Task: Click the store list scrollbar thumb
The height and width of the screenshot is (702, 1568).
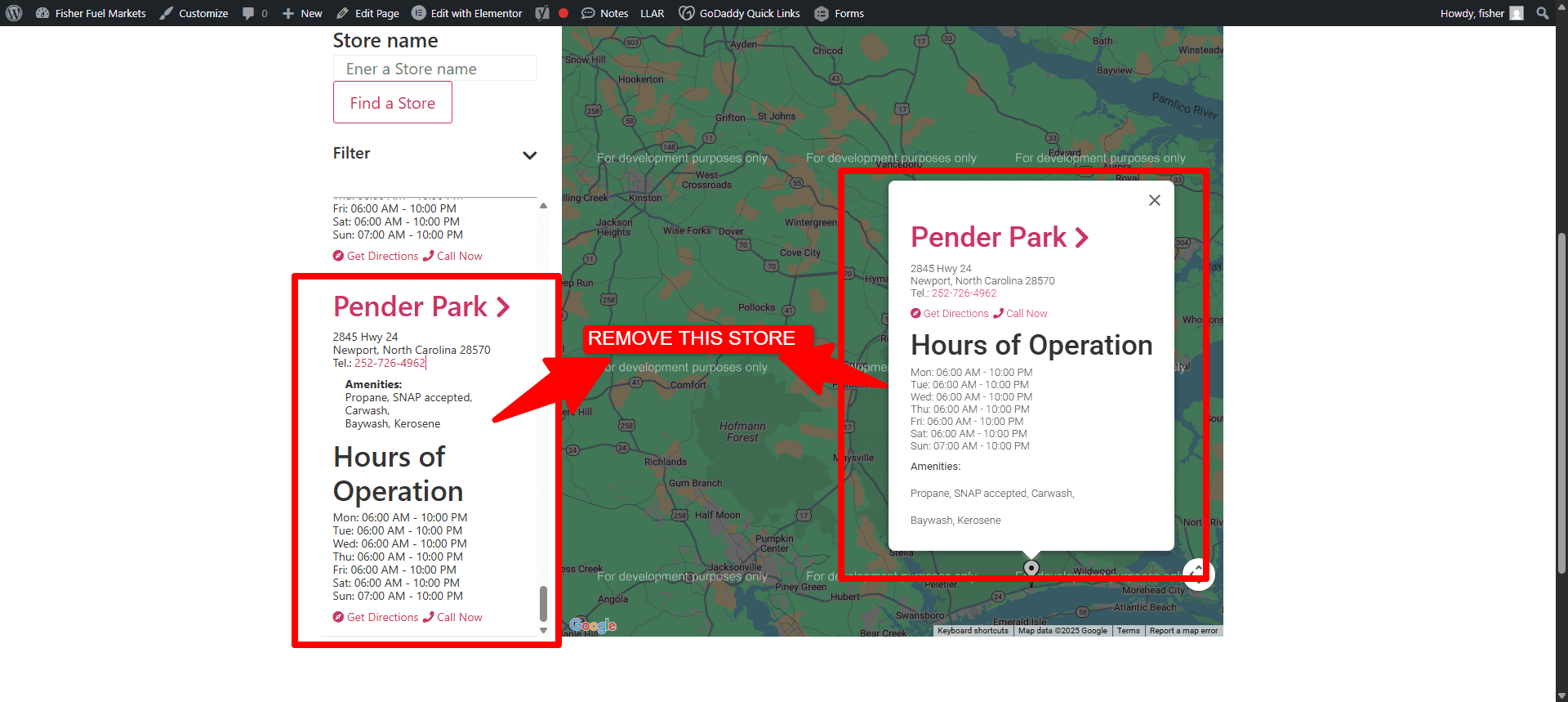Action: click(543, 603)
